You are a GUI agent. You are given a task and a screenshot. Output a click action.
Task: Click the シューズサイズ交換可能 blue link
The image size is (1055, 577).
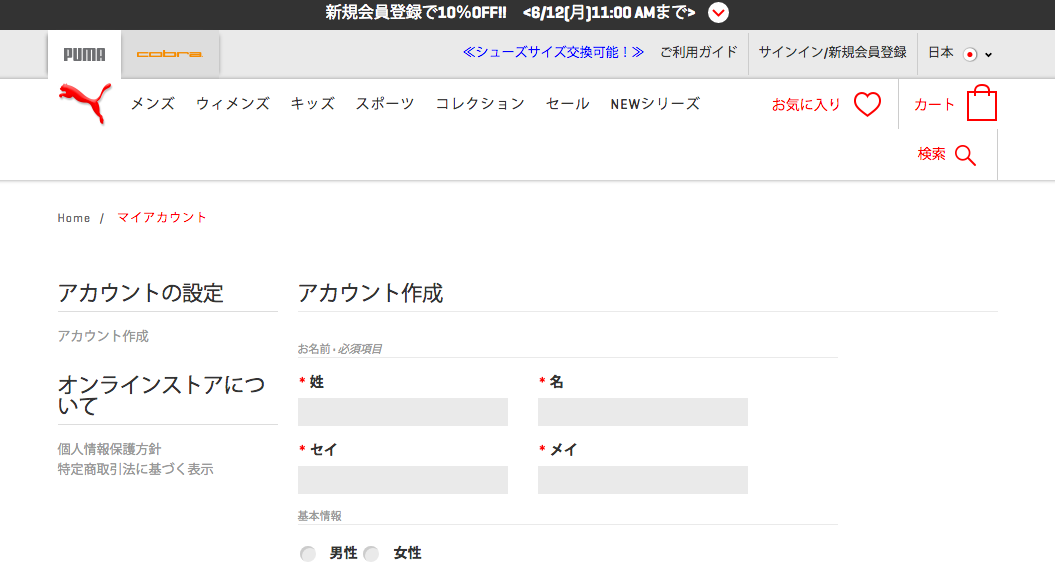pyautogui.click(x=553, y=52)
